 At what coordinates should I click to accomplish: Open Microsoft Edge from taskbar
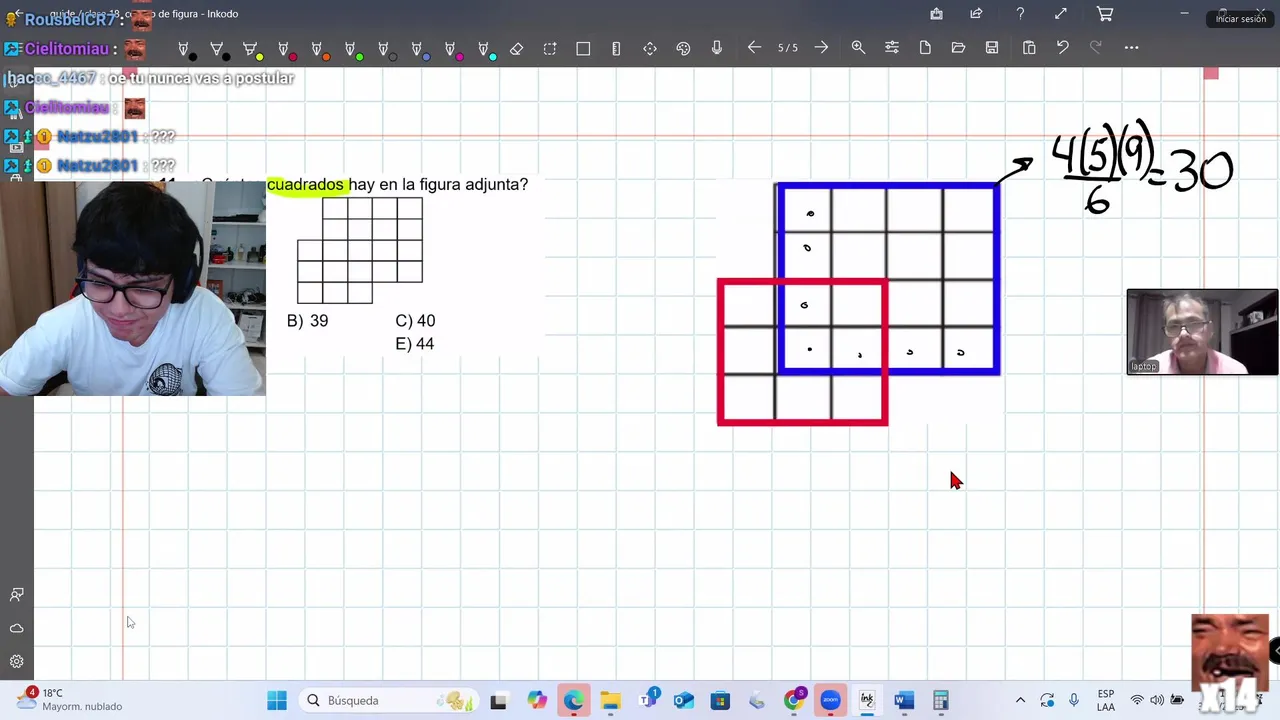point(573,700)
